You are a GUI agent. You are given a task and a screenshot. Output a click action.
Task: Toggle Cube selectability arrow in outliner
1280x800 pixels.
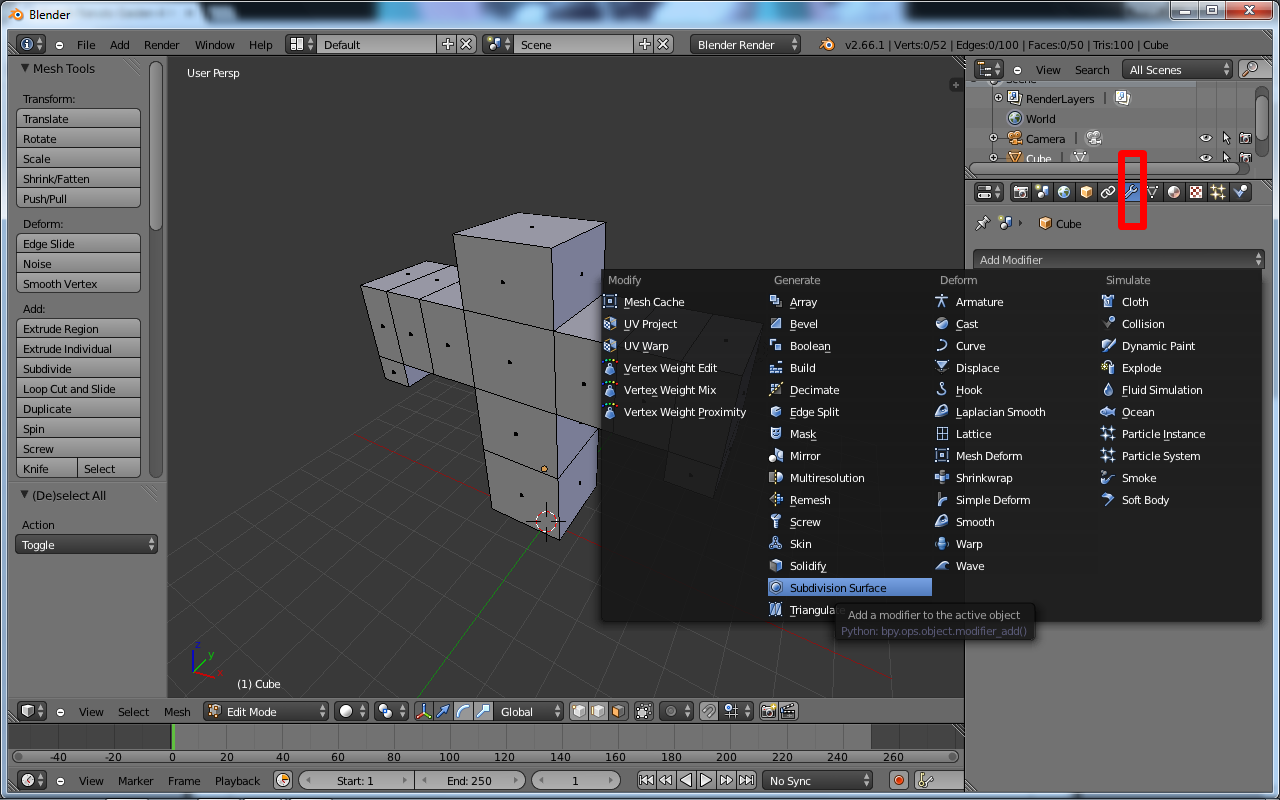pyautogui.click(x=1226, y=158)
